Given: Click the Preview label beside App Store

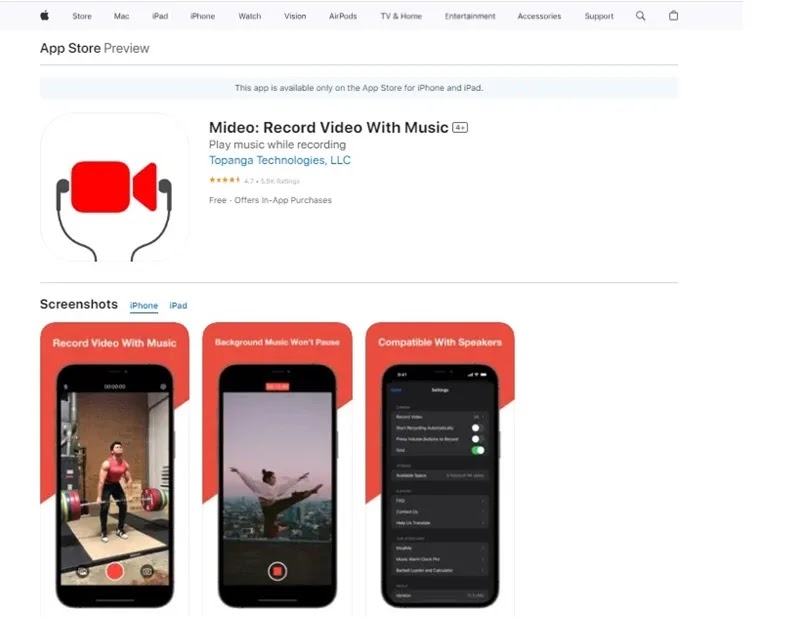Looking at the screenshot, I should tap(127, 48).
